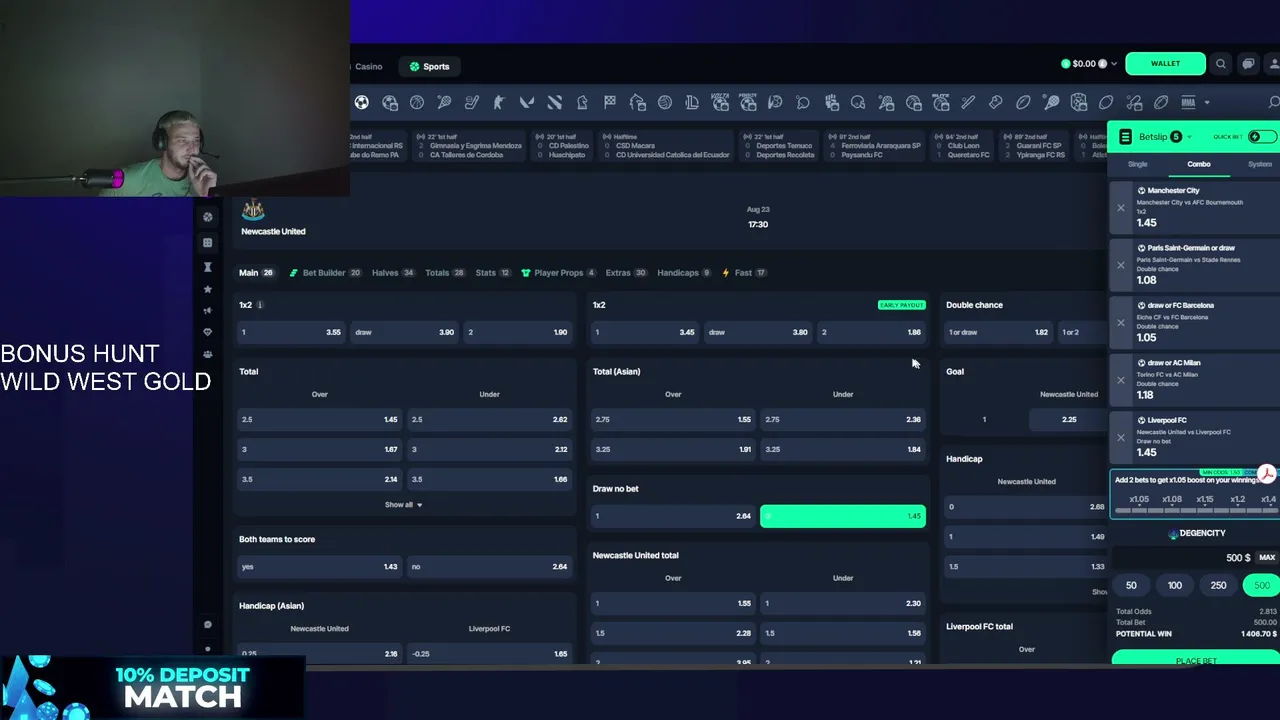The height and width of the screenshot is (720, 1280).
Task: Bet Both teams to score yes 1.43
Action: [x=319, y=567]
